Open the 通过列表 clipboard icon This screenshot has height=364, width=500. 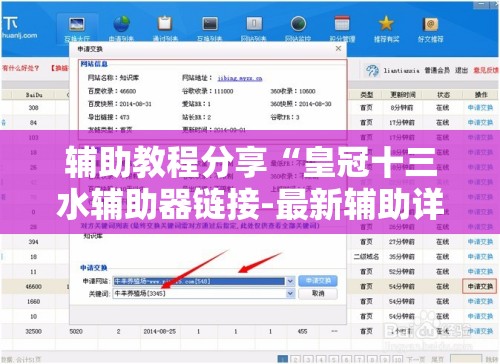coord(165,24)
